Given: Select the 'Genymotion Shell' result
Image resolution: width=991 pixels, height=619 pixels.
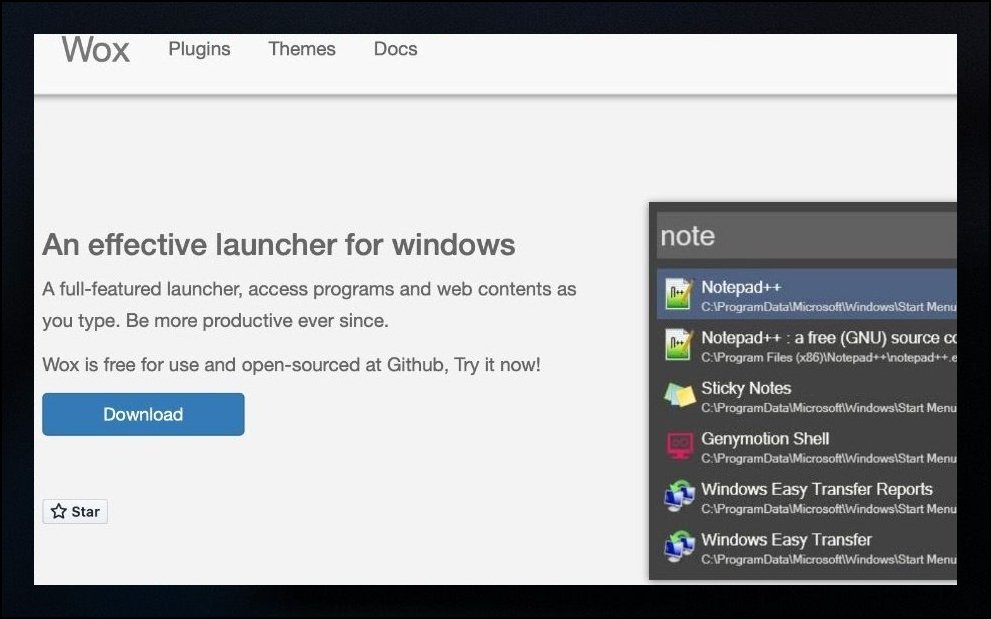Looking at the screenshot, I should pos(806,446).
